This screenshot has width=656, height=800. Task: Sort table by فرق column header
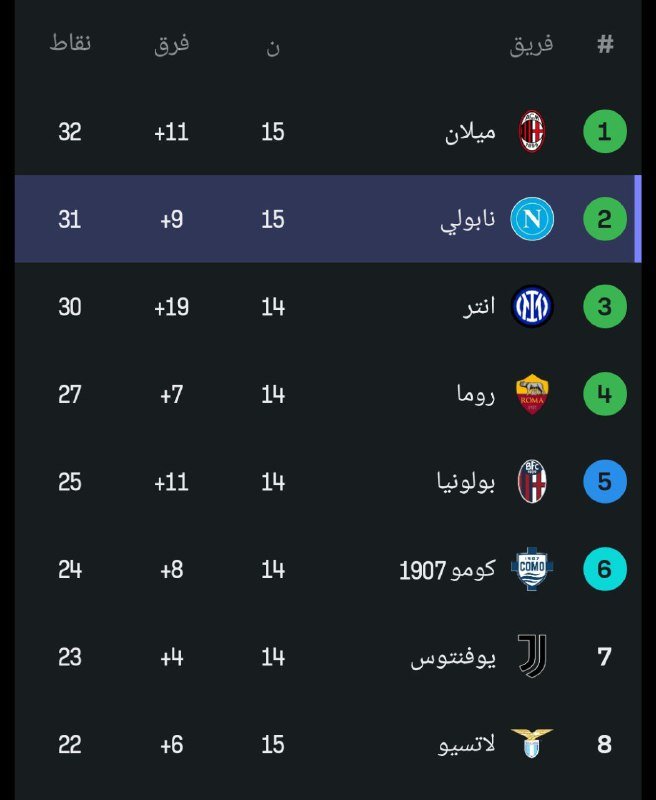172,44
